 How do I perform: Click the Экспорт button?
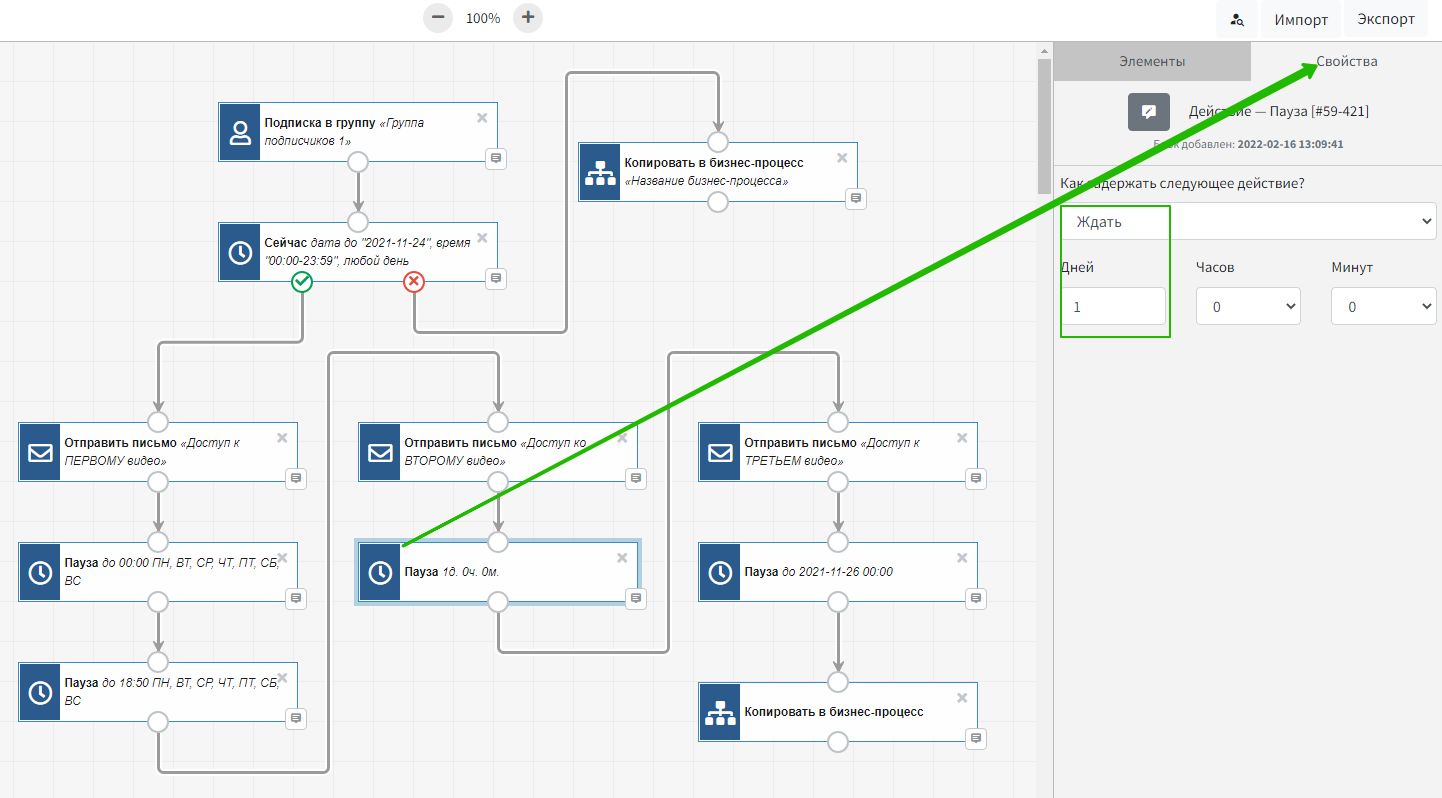1385,20
